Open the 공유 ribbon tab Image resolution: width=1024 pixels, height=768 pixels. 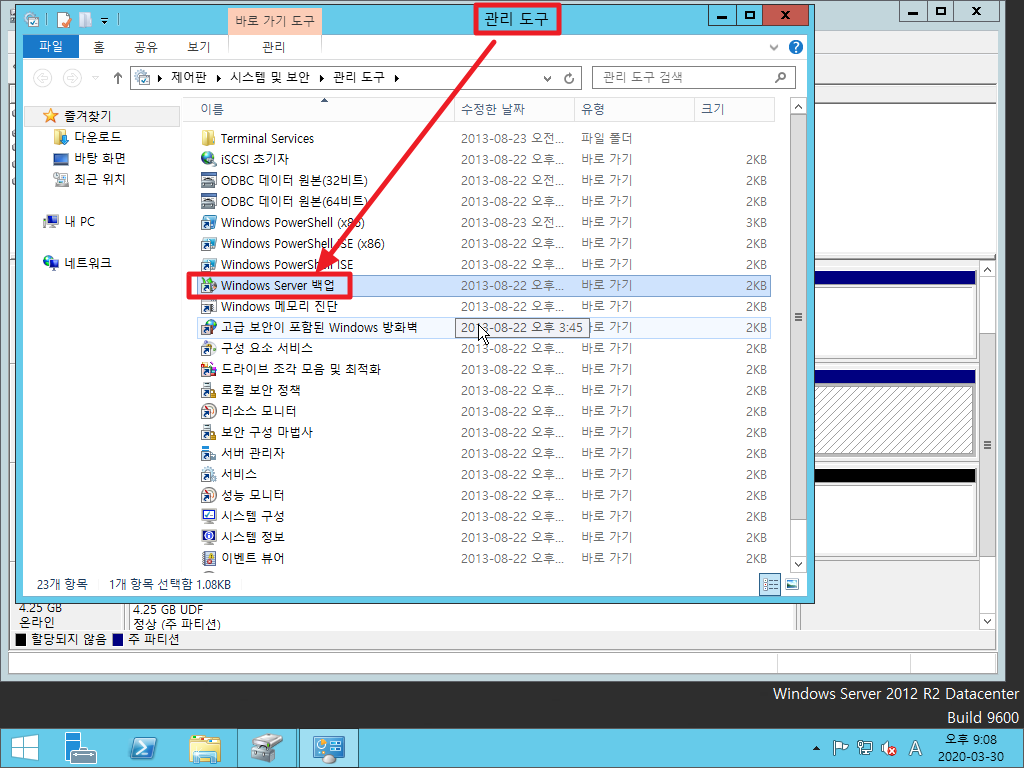point(146,46)
